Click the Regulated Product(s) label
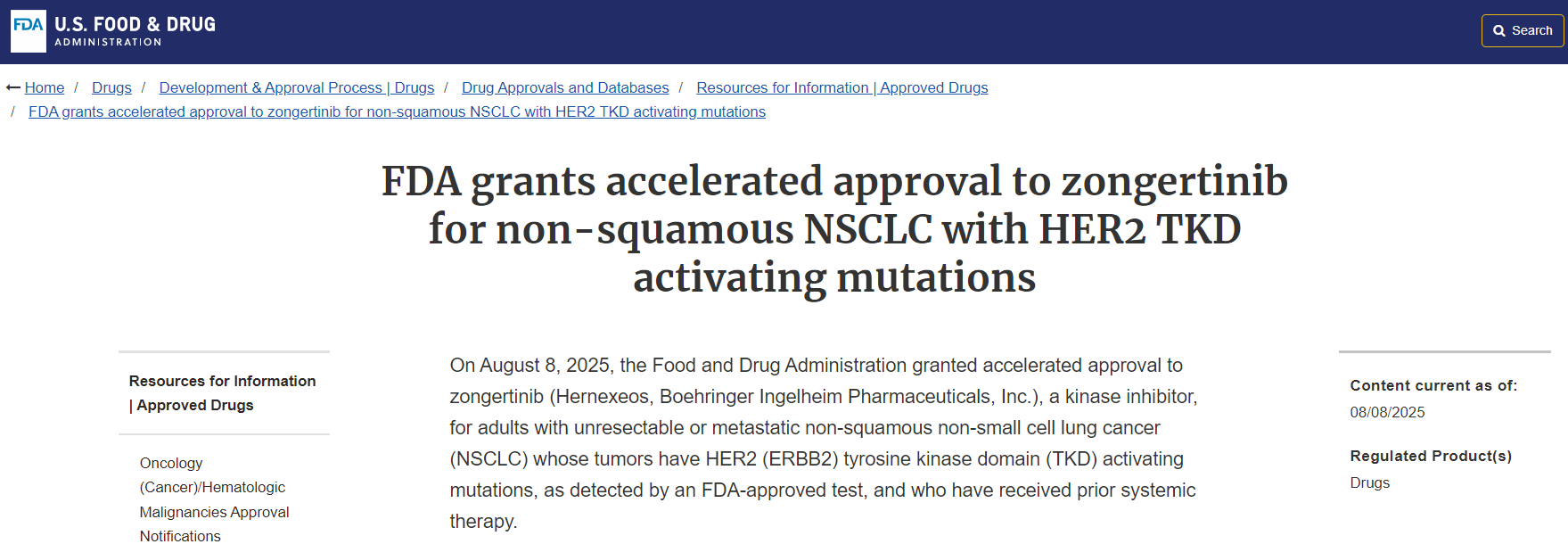This screenshot has height=544, width=1568. tap(1431, 456)
